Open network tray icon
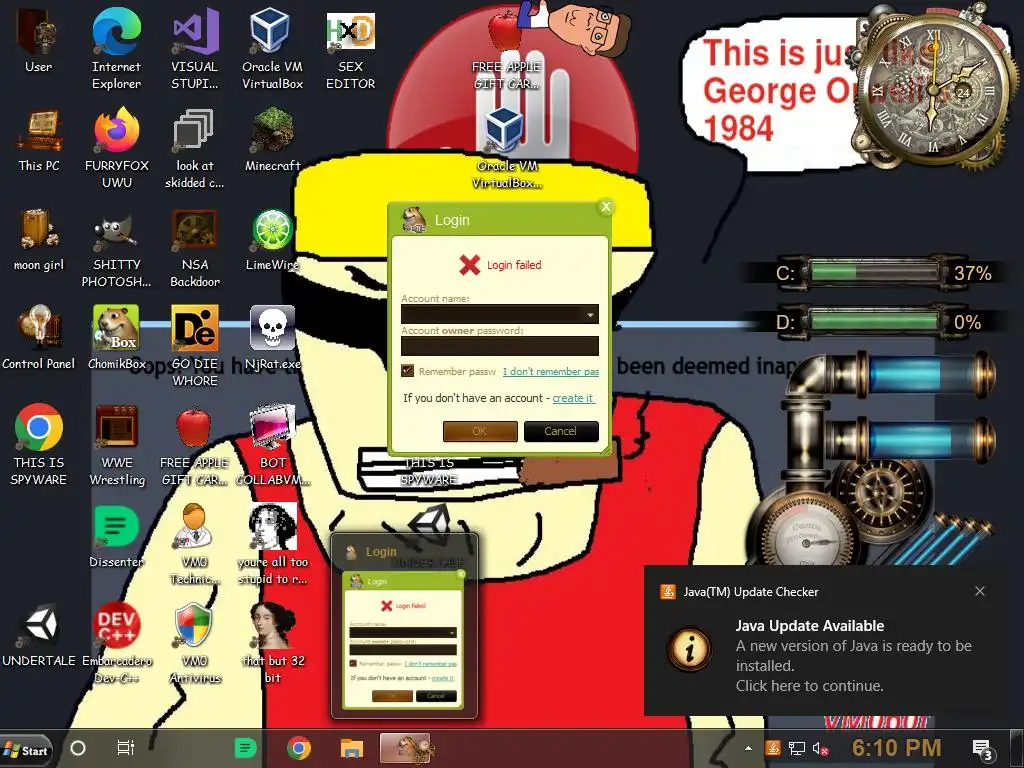Image resolution: width=1024 pixels, height=768 pixels. pos(797,748)
